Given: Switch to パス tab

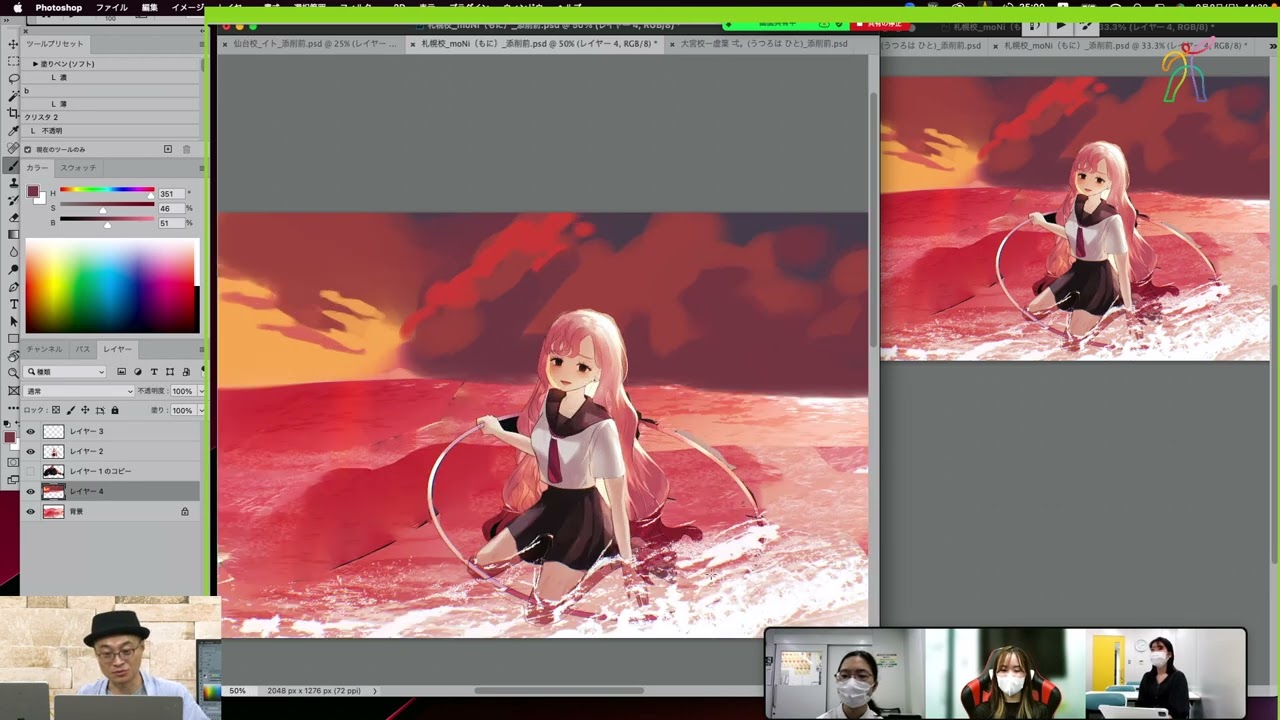Looking at the screenshot, I should point(83,349).
